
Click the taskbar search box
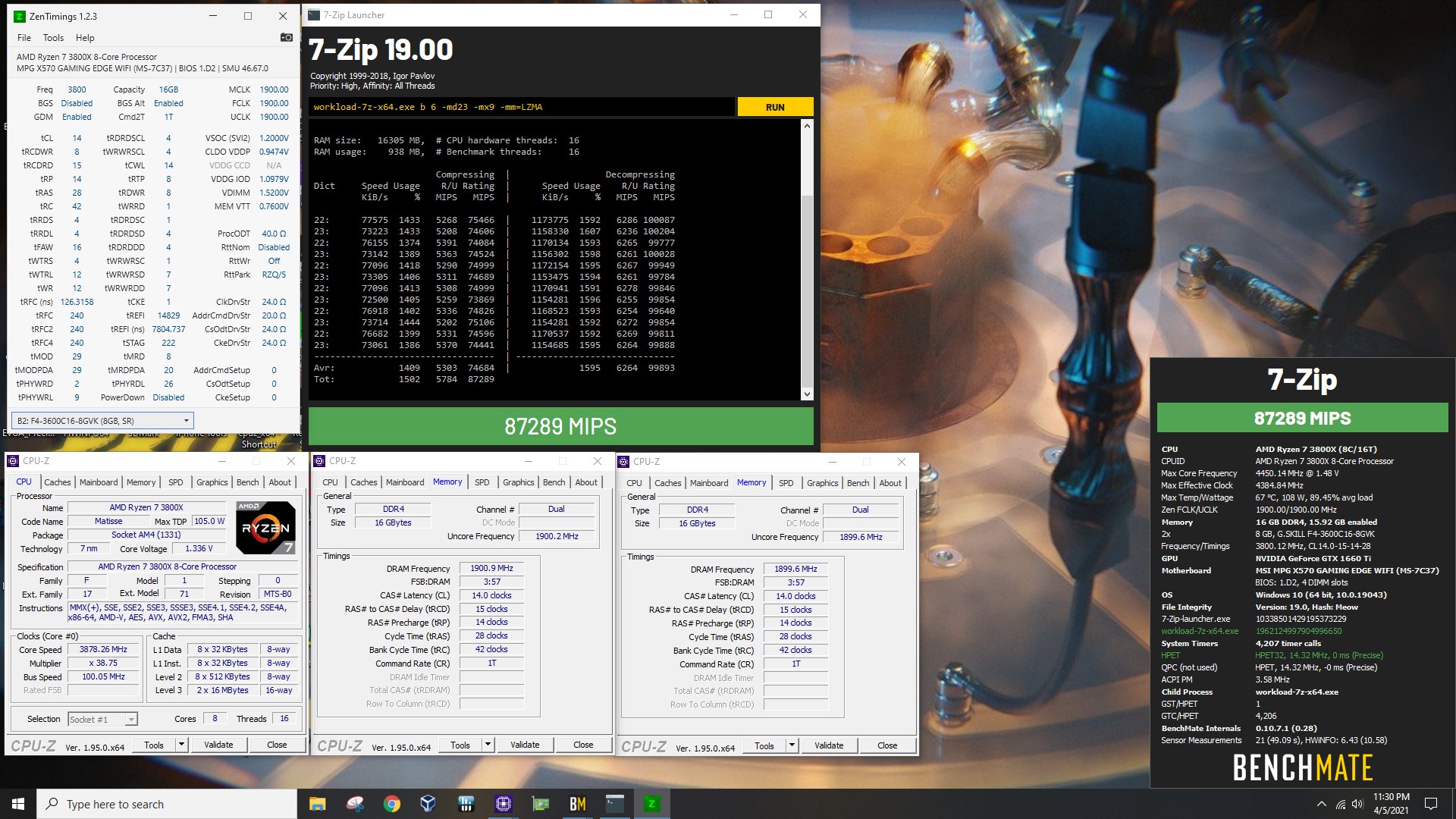tap(167, 804)
